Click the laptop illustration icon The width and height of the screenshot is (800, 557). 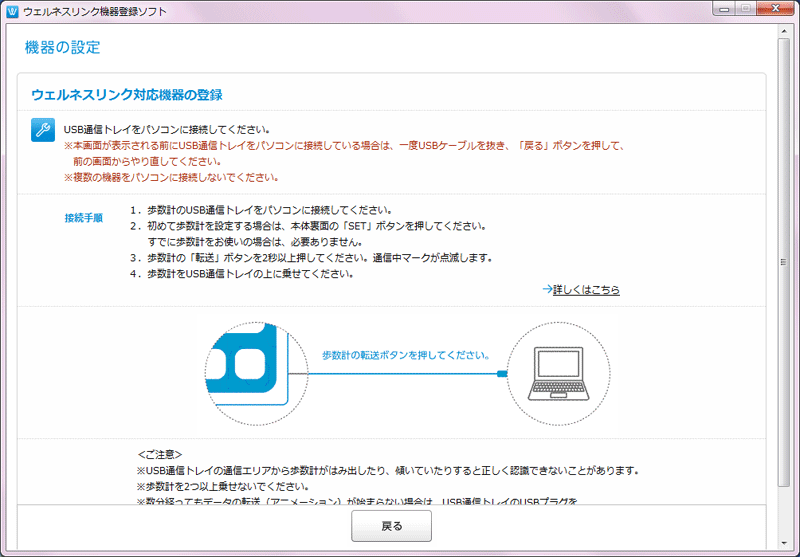click(558, 373)
